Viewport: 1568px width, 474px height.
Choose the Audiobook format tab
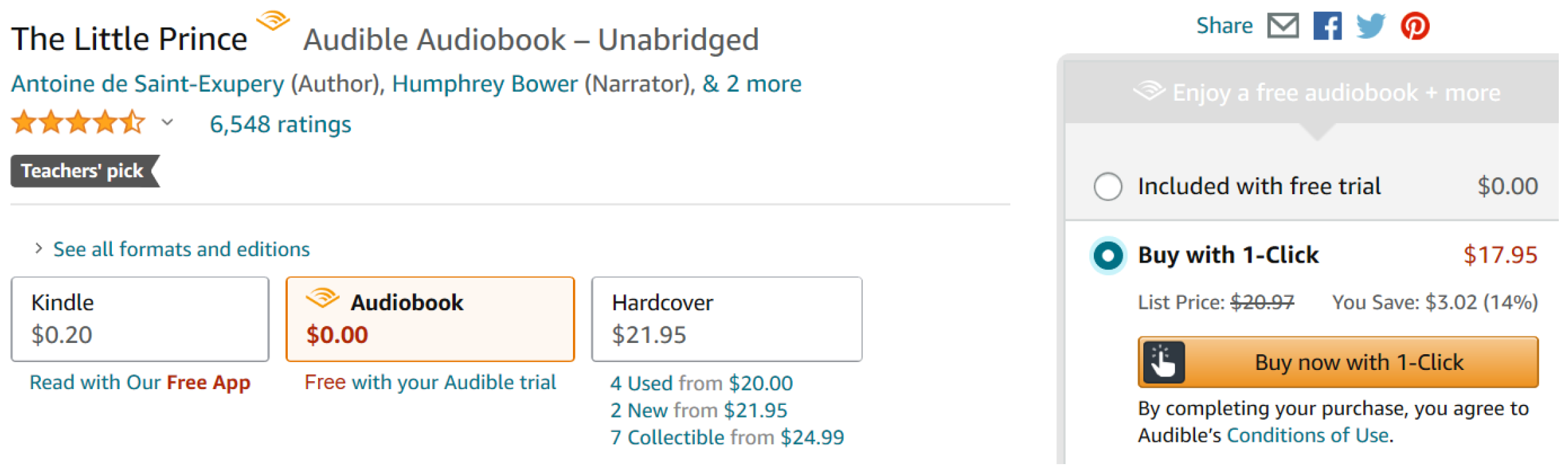pos(430,319)
